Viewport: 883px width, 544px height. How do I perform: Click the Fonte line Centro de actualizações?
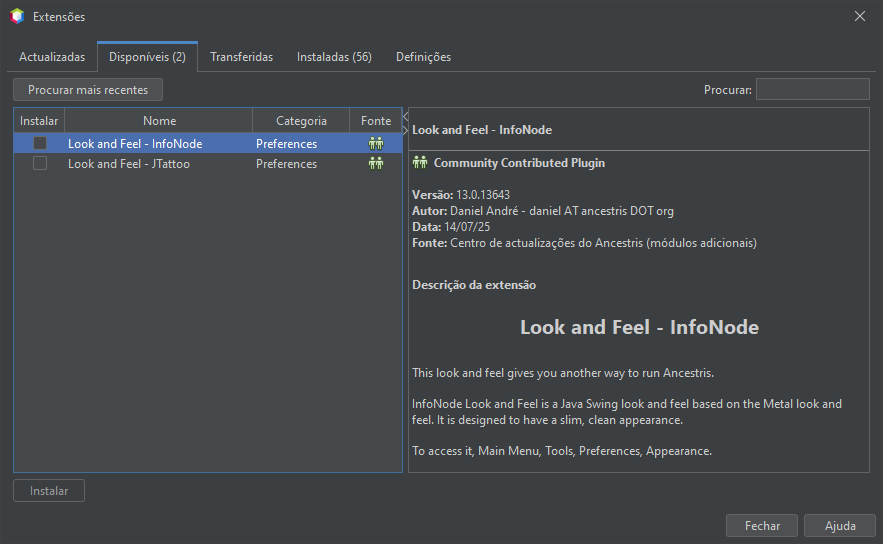click(x=584, y=243)
